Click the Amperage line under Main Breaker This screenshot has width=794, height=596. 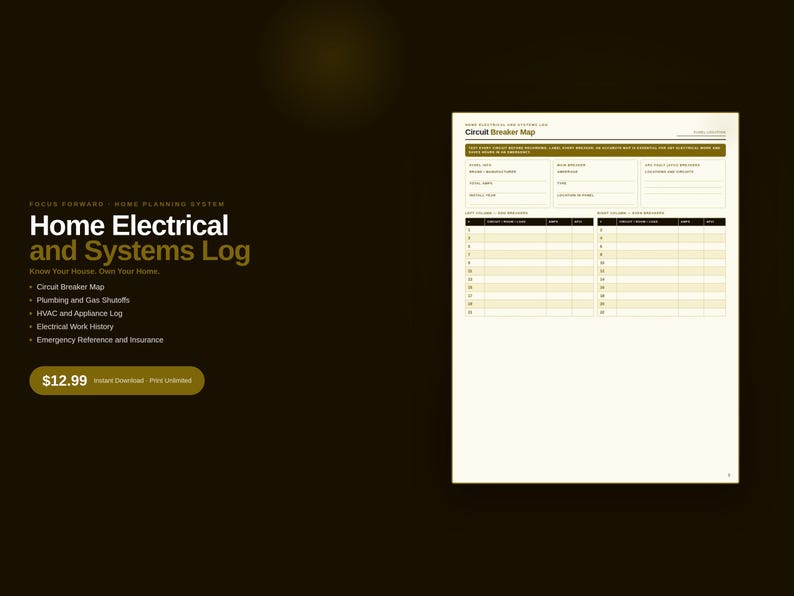[x=595, y=175]
